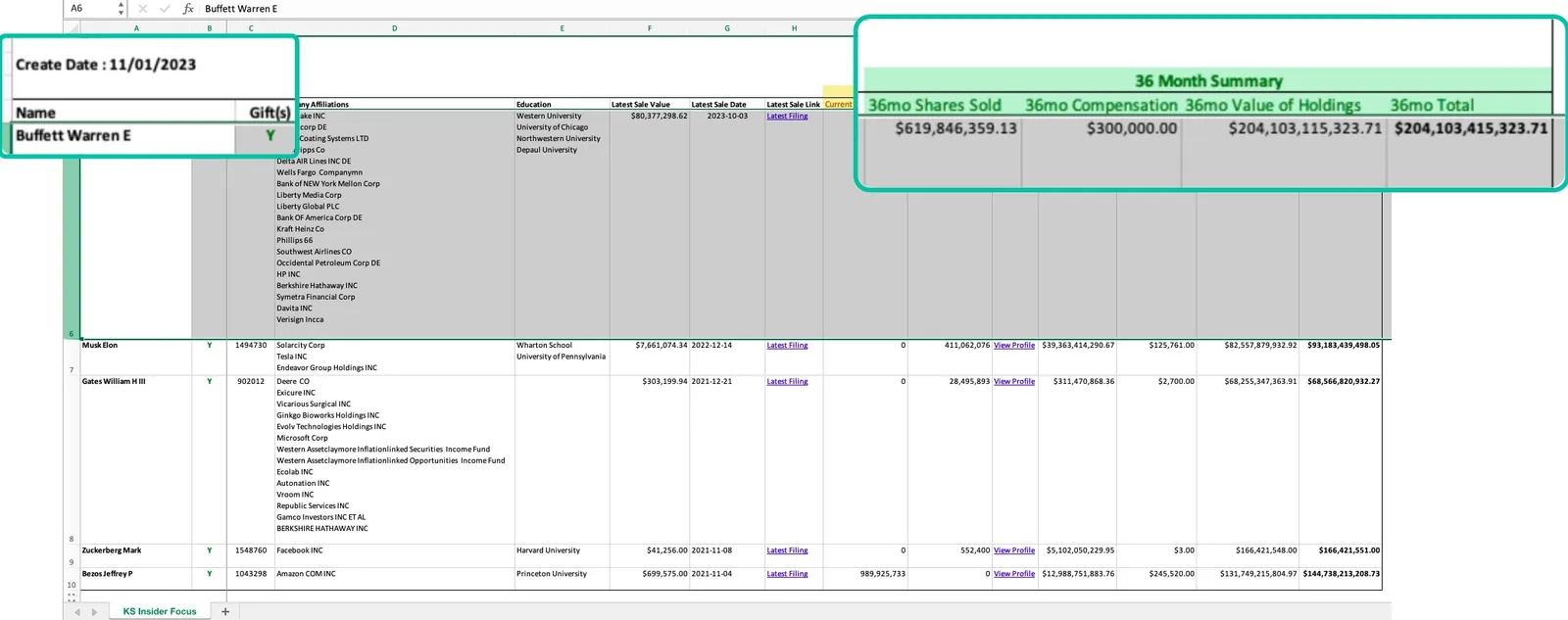Click the Latest Sale Value heading cell
Image resolution: width=1568 pixels, height=620 pixels.
pos(649,104)
